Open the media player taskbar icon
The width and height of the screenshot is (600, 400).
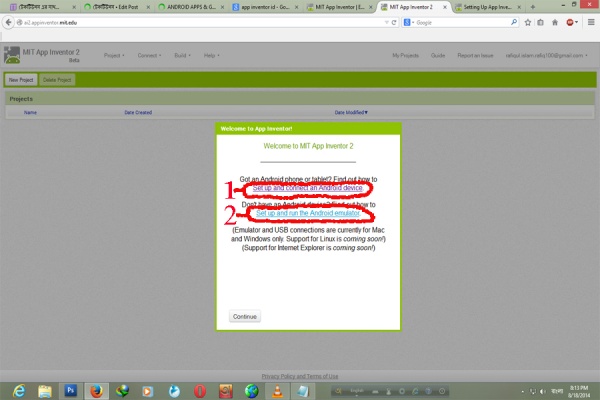pyautogui.click(x=148, y=391)
